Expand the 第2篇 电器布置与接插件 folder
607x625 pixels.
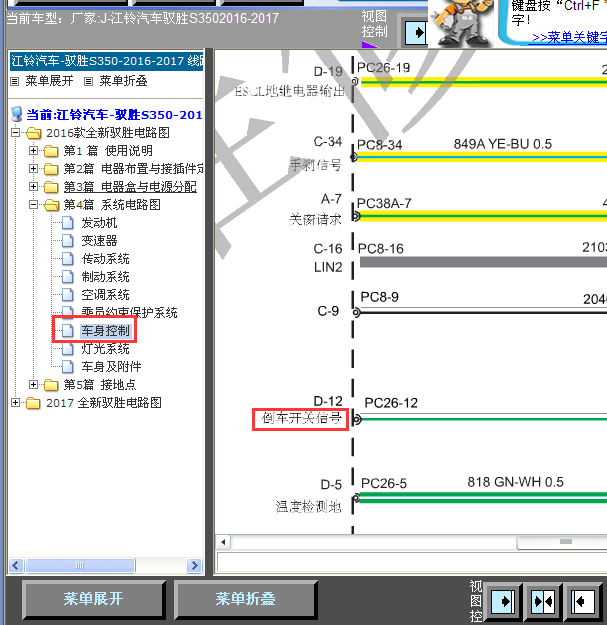point(33,169)
